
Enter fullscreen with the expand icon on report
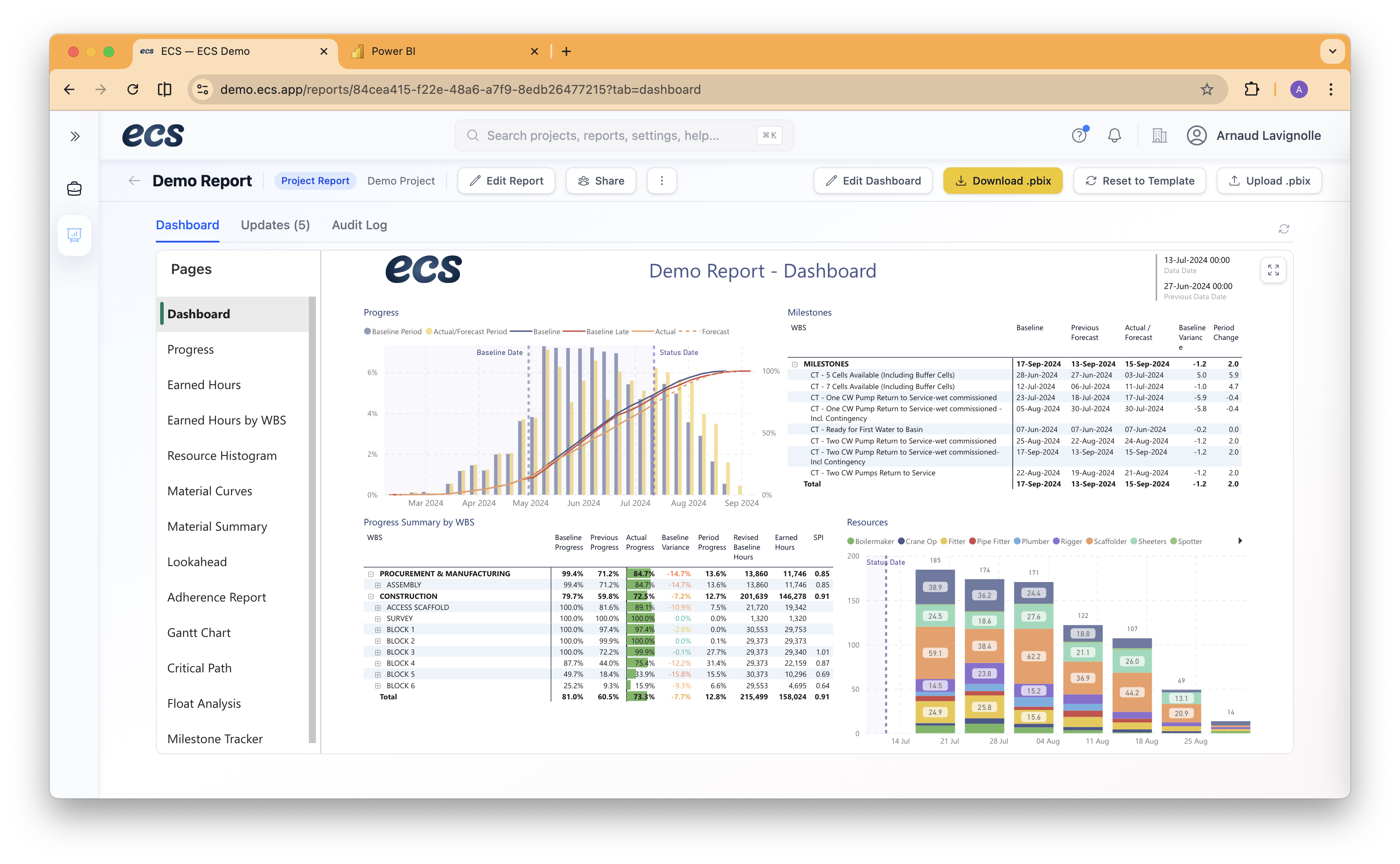coord(1273,270)
